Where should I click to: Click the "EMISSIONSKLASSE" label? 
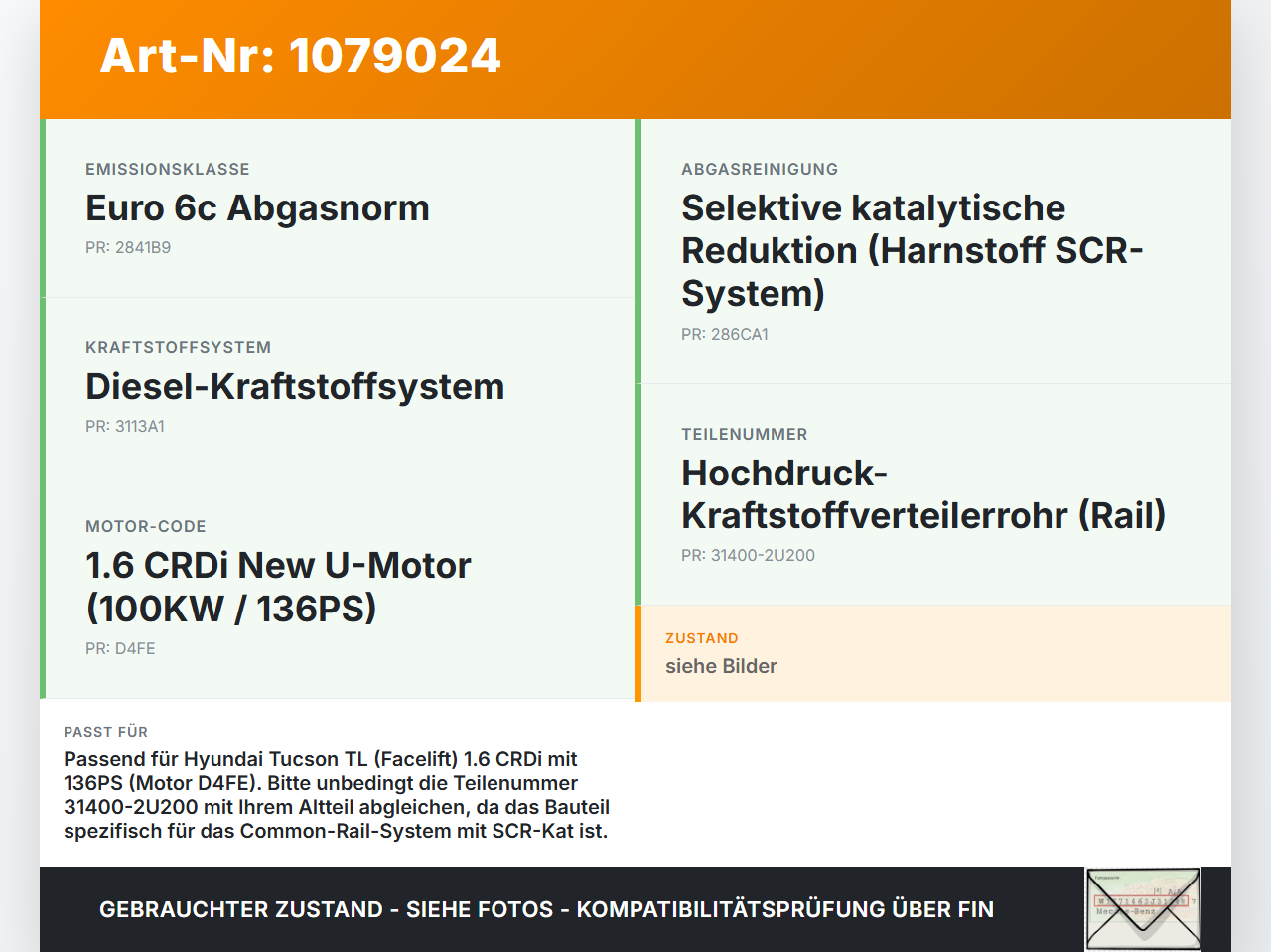click(168, 169)
